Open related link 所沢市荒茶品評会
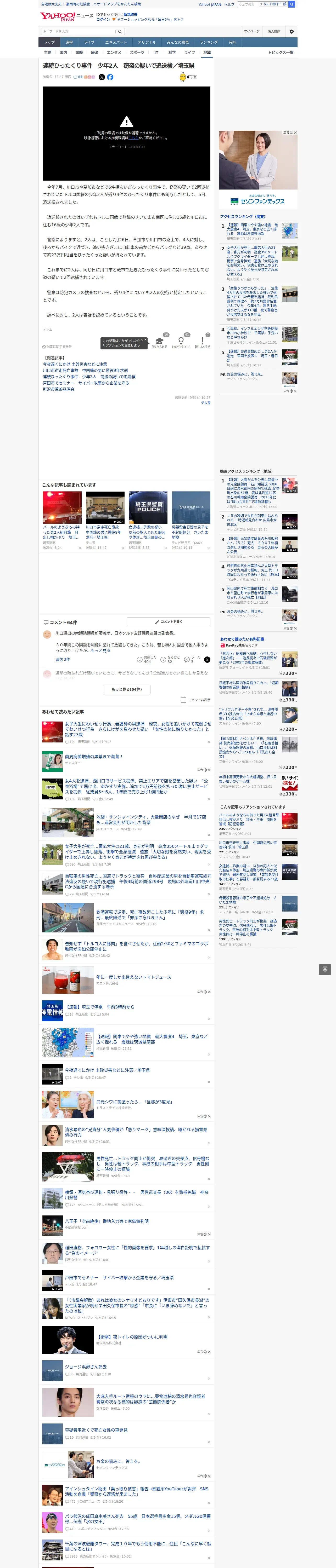 pos(59,390)
